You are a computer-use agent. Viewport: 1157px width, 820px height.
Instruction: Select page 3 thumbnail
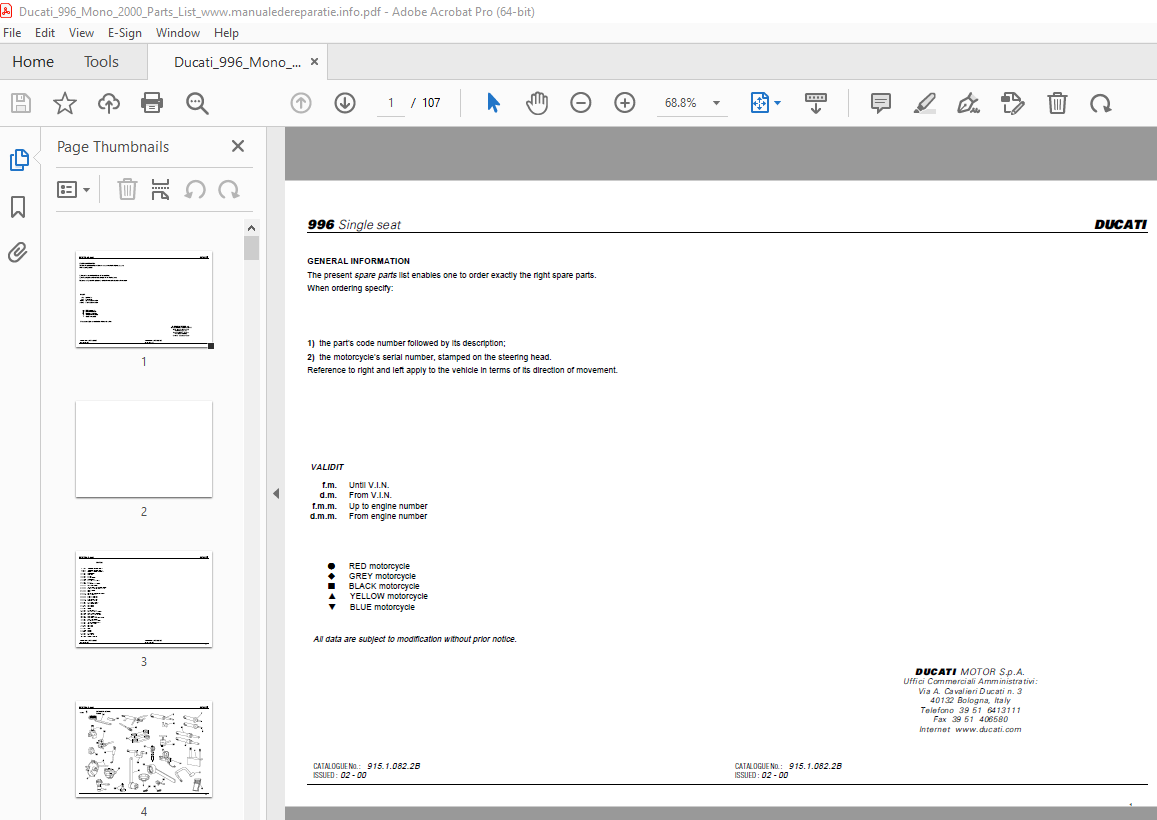[144, 599]
